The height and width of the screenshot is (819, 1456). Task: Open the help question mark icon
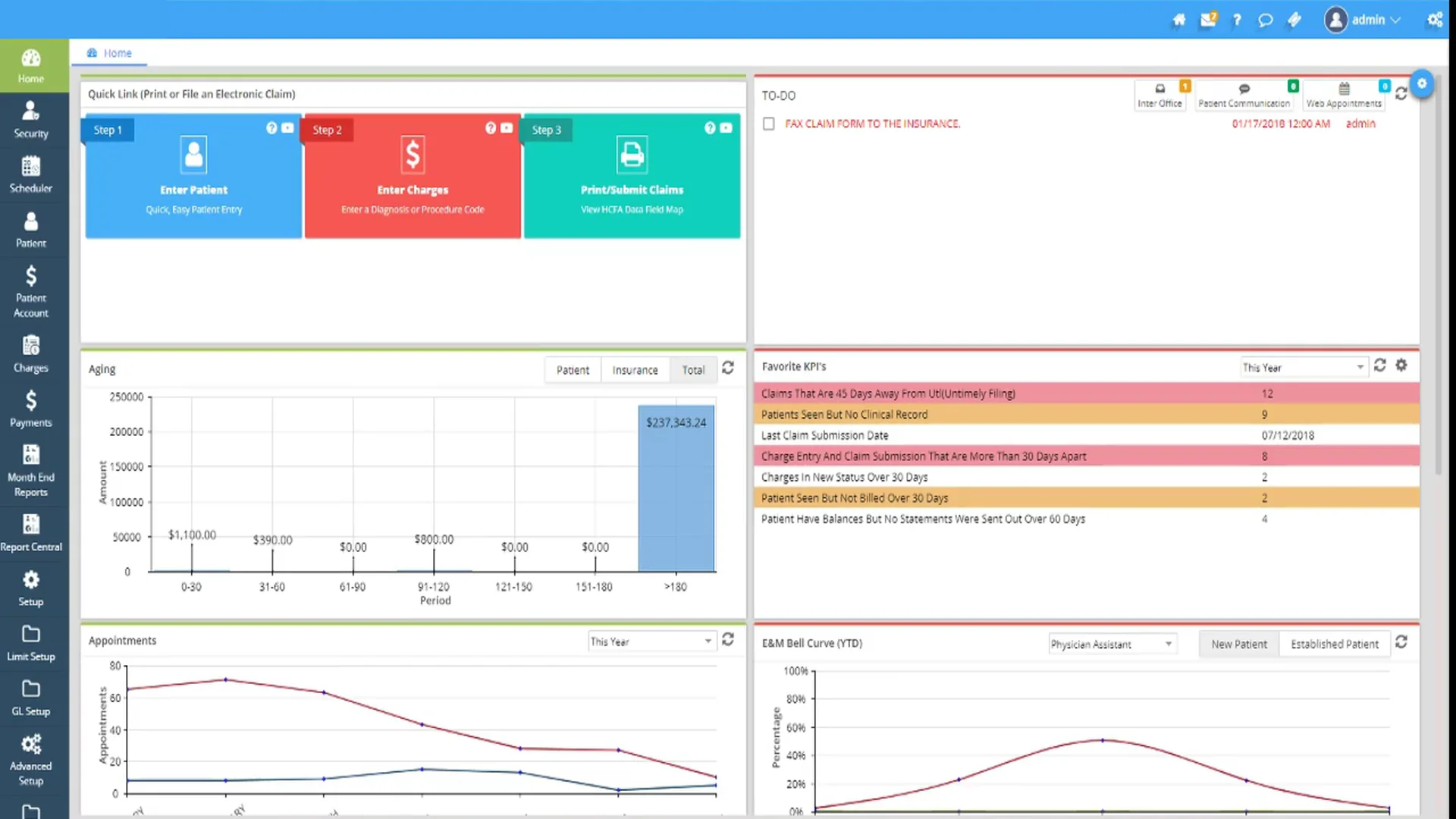coord(1236,20)
